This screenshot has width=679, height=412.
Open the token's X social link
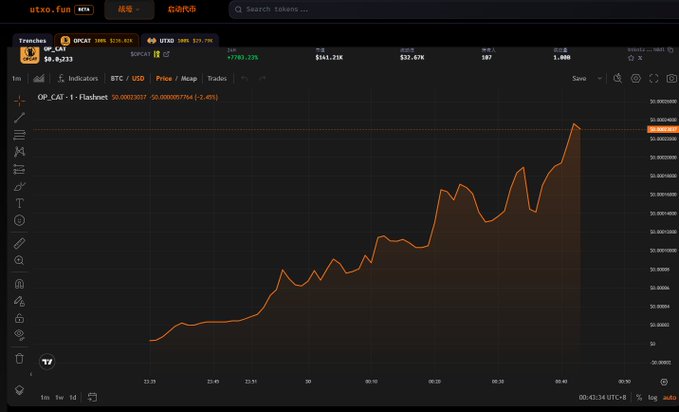[x=640, y=58]
